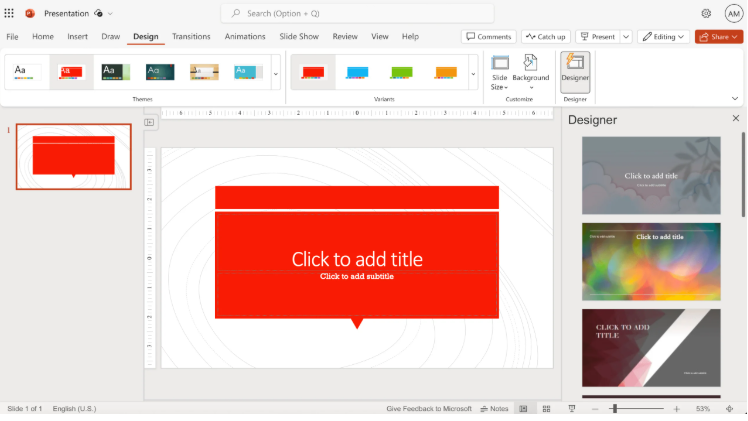748x421 pixels.
Task: Select the light blue theme thumbnail
Action: coord(249,72)
